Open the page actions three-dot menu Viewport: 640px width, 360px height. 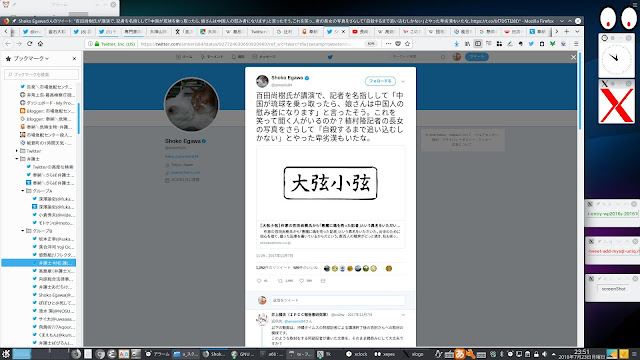pyautogui.click(x=388, y=44)
